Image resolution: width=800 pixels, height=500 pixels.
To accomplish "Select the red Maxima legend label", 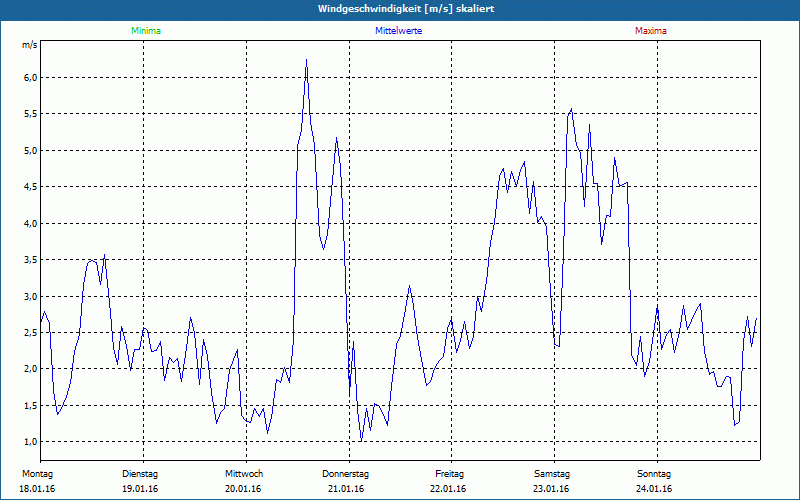I will pyautogui.click(x=651, y=31).
